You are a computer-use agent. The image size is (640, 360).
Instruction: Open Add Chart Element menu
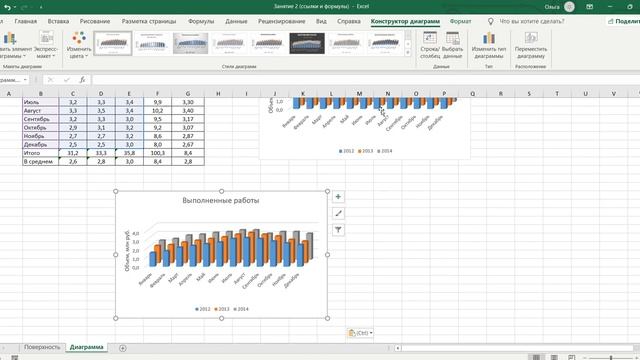coord(12,45)
